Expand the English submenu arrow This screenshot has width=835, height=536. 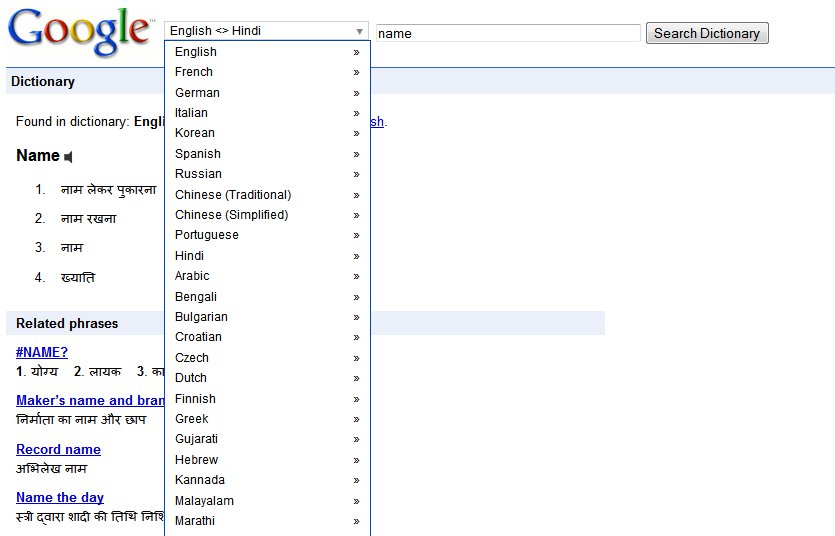click(356, 52)
